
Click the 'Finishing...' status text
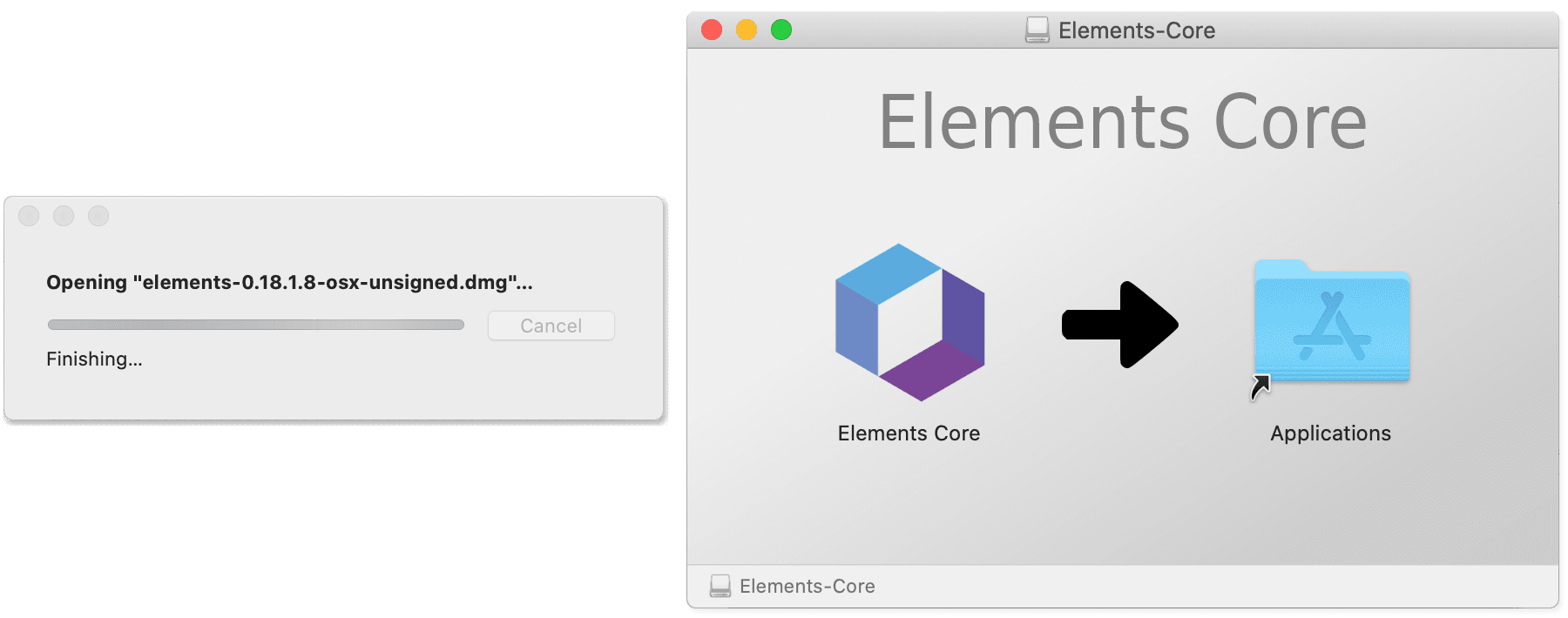click(x=94, y=359)
